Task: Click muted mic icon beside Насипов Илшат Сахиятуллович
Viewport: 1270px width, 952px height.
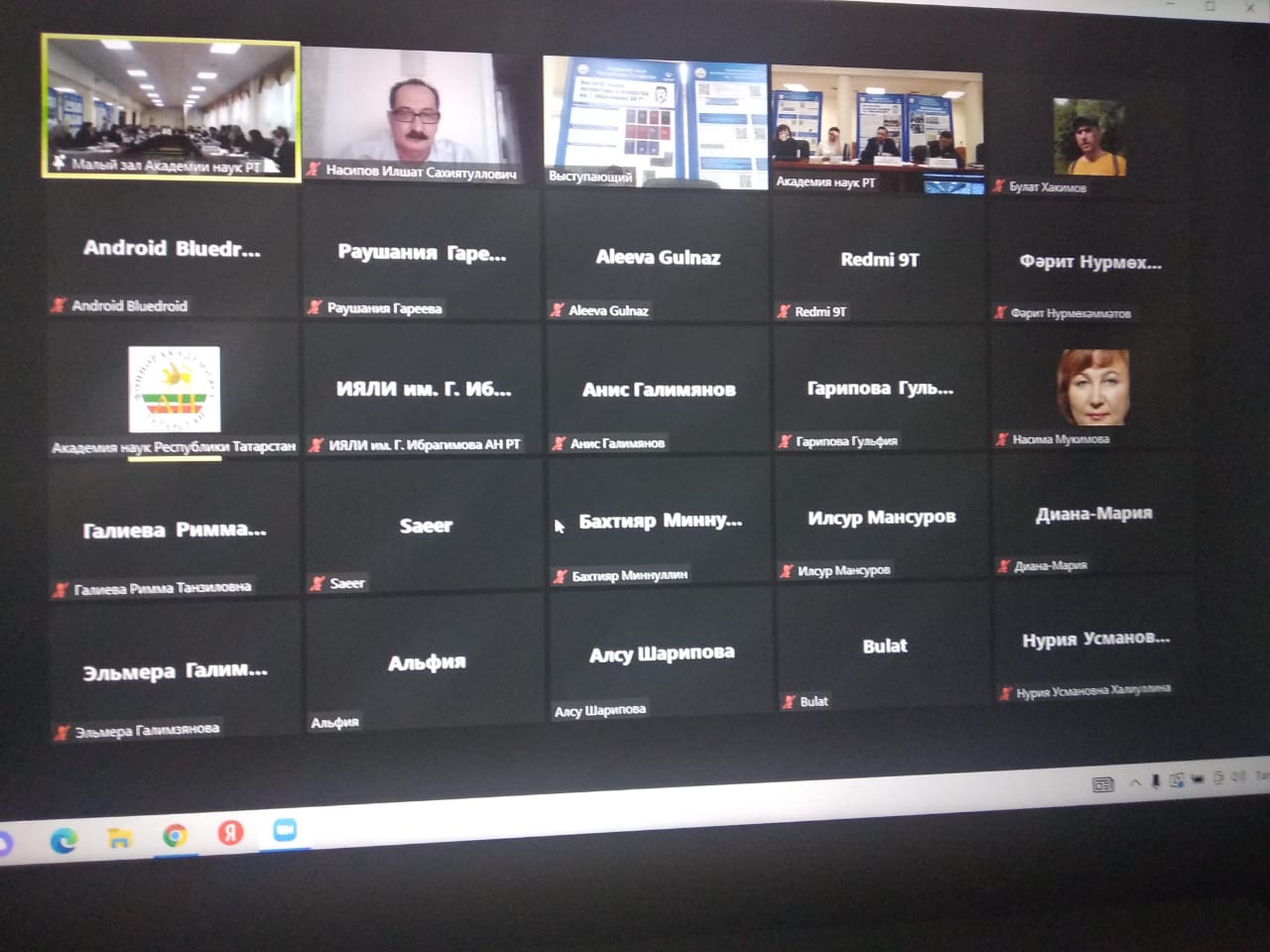Action: pyautogui.click(x=314, y=171)
